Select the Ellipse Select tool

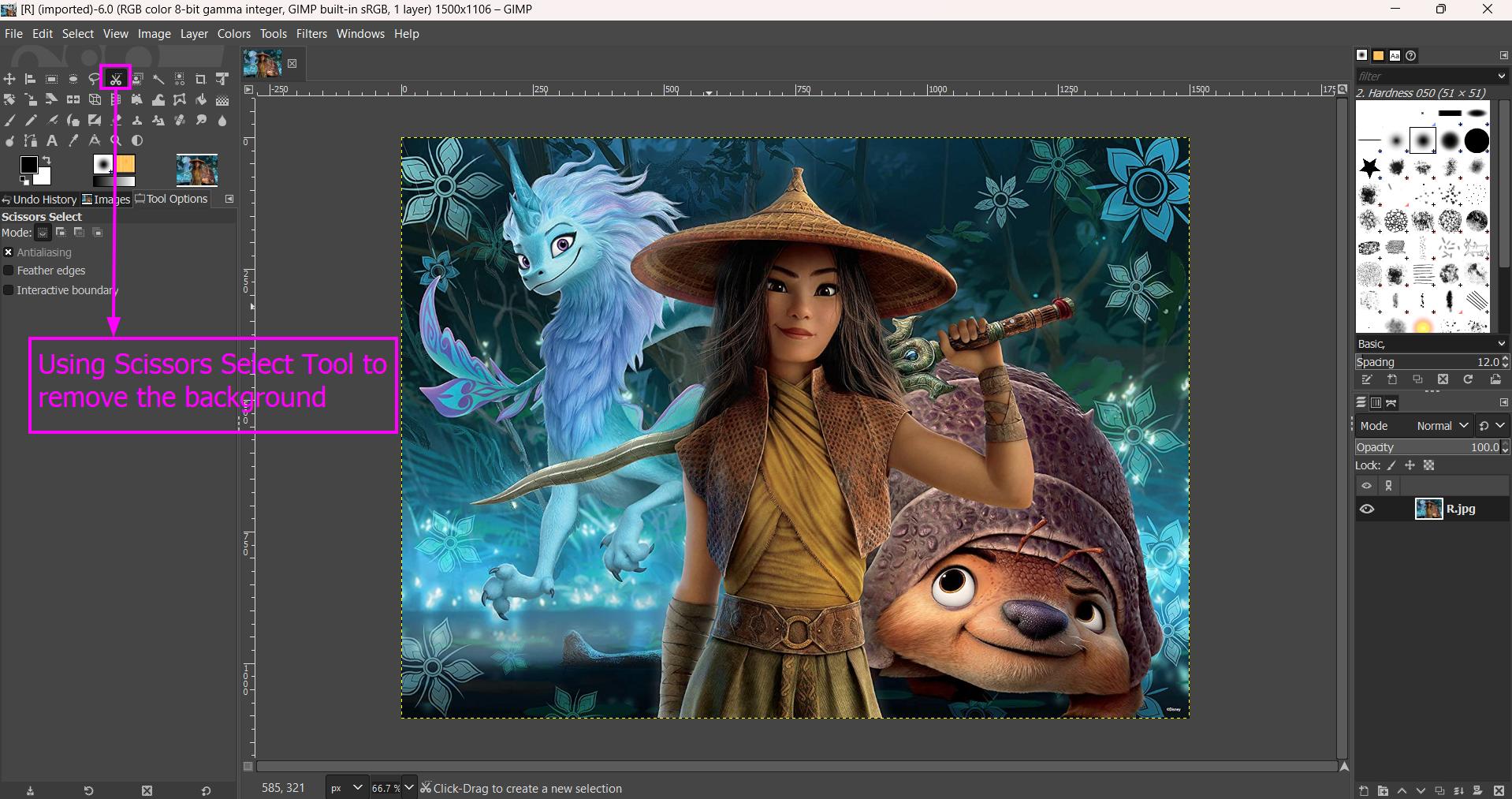tap(73, 79)
